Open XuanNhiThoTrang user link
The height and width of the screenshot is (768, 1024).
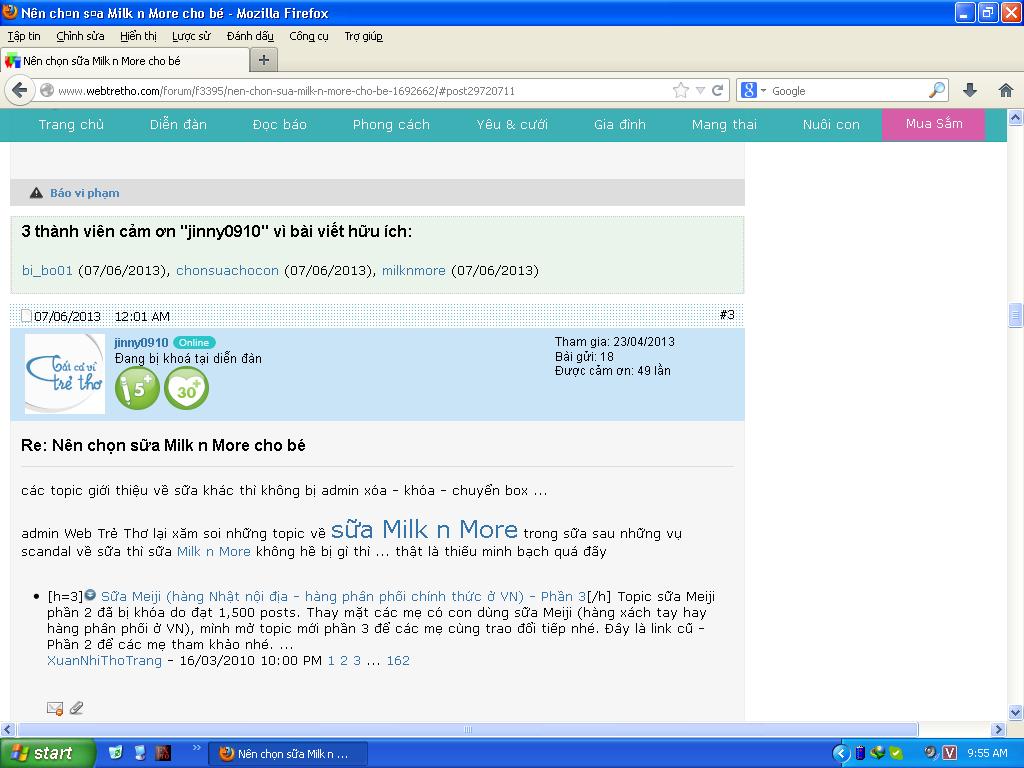tap(104, 660)
